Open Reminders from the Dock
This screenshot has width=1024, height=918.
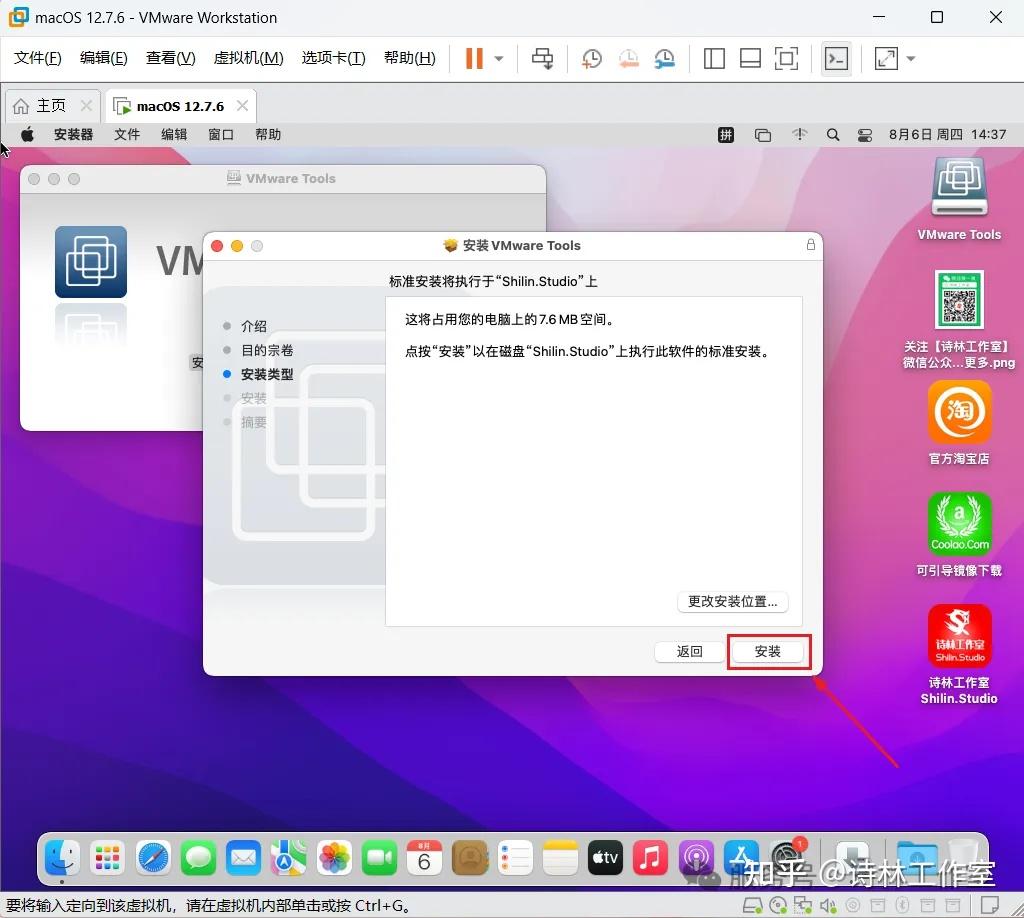tap(515, 857)
